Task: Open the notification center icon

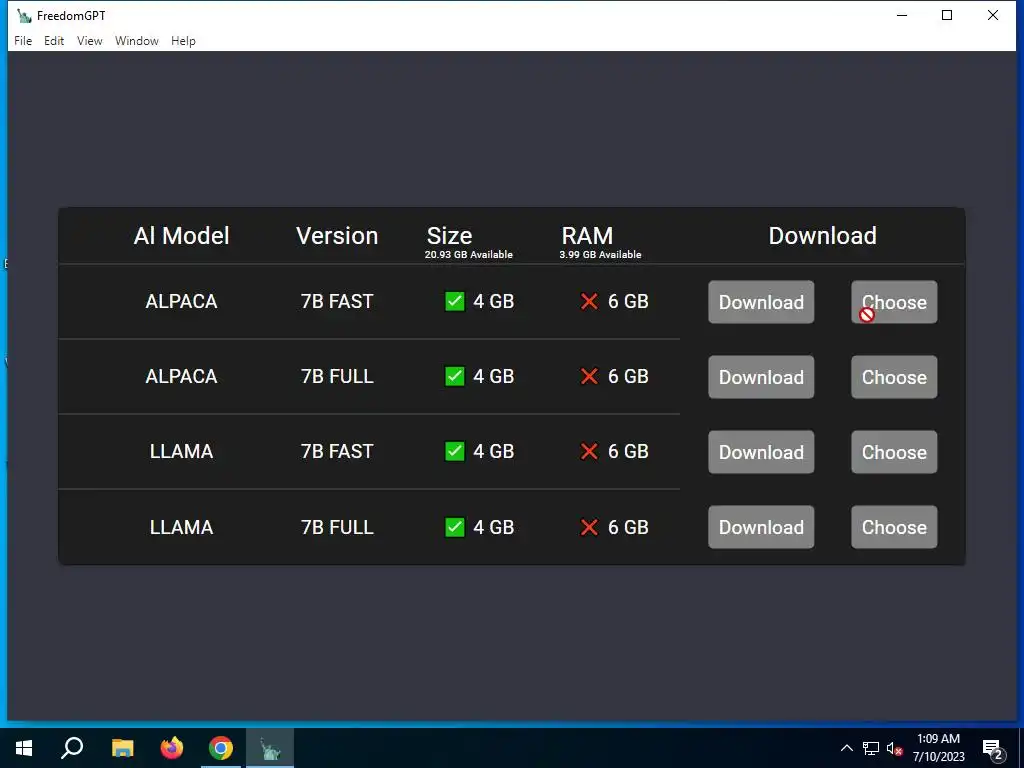Action: tap(992, 750)
